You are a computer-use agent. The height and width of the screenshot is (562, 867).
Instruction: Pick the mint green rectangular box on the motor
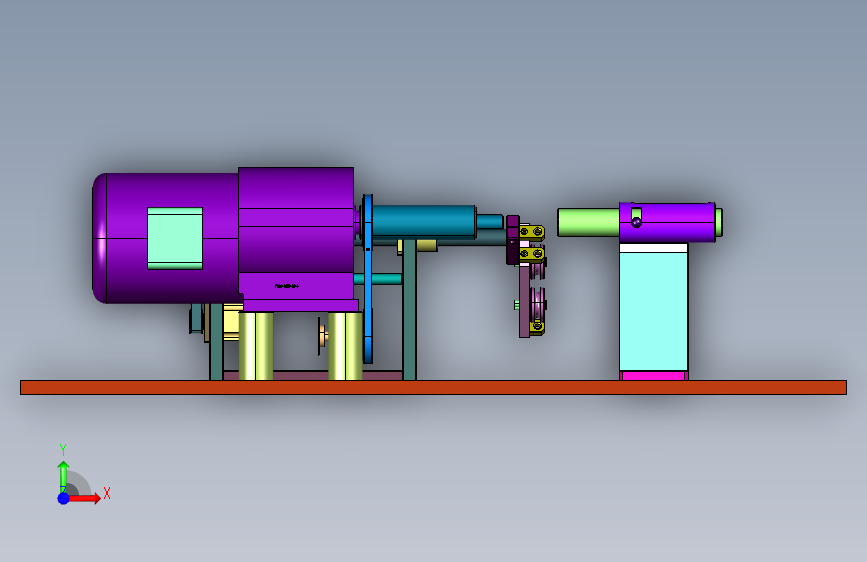(175, 238)
